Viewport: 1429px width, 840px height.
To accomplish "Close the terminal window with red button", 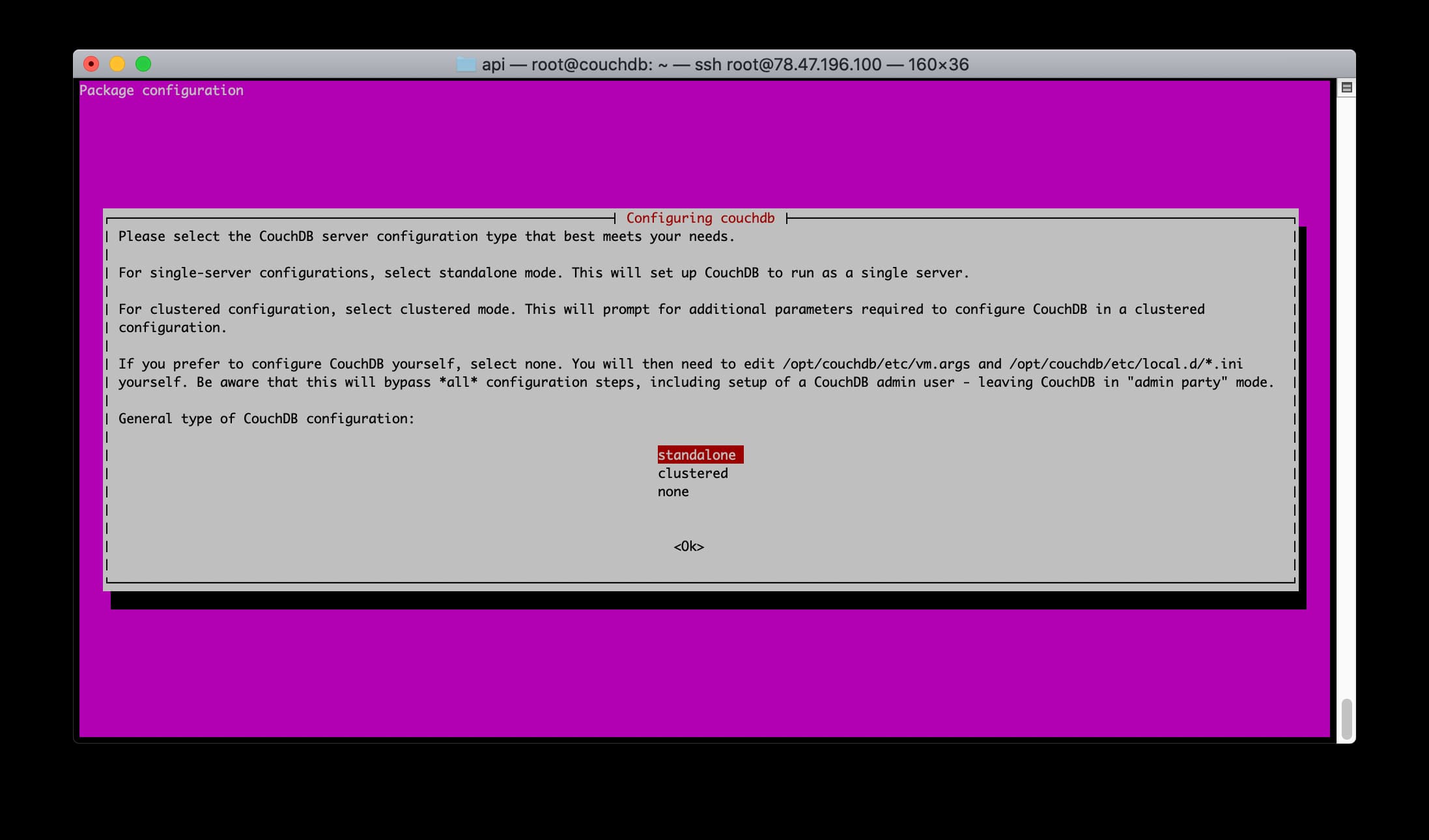I will point(91,64).
